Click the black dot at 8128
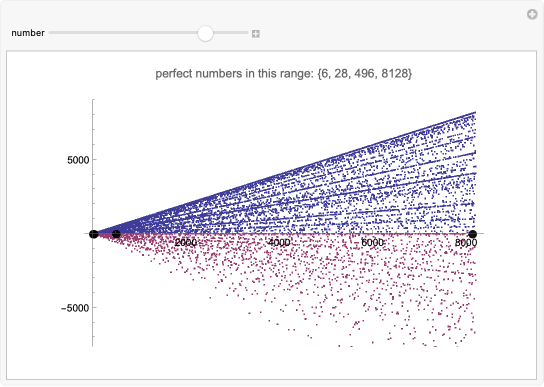Screen dimensions: 544x387 click(473, 234)
